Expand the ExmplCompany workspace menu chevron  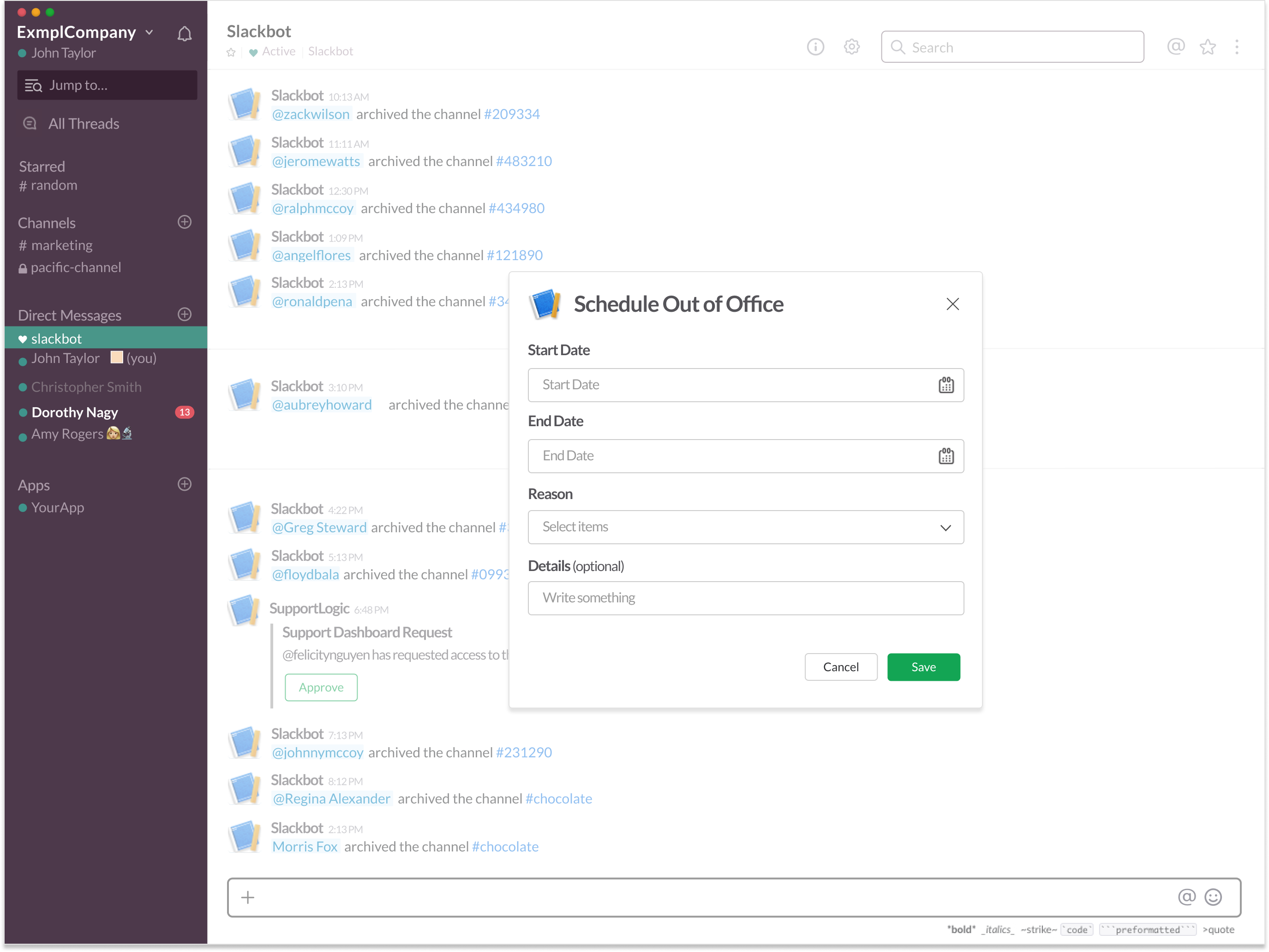point(149,33)
